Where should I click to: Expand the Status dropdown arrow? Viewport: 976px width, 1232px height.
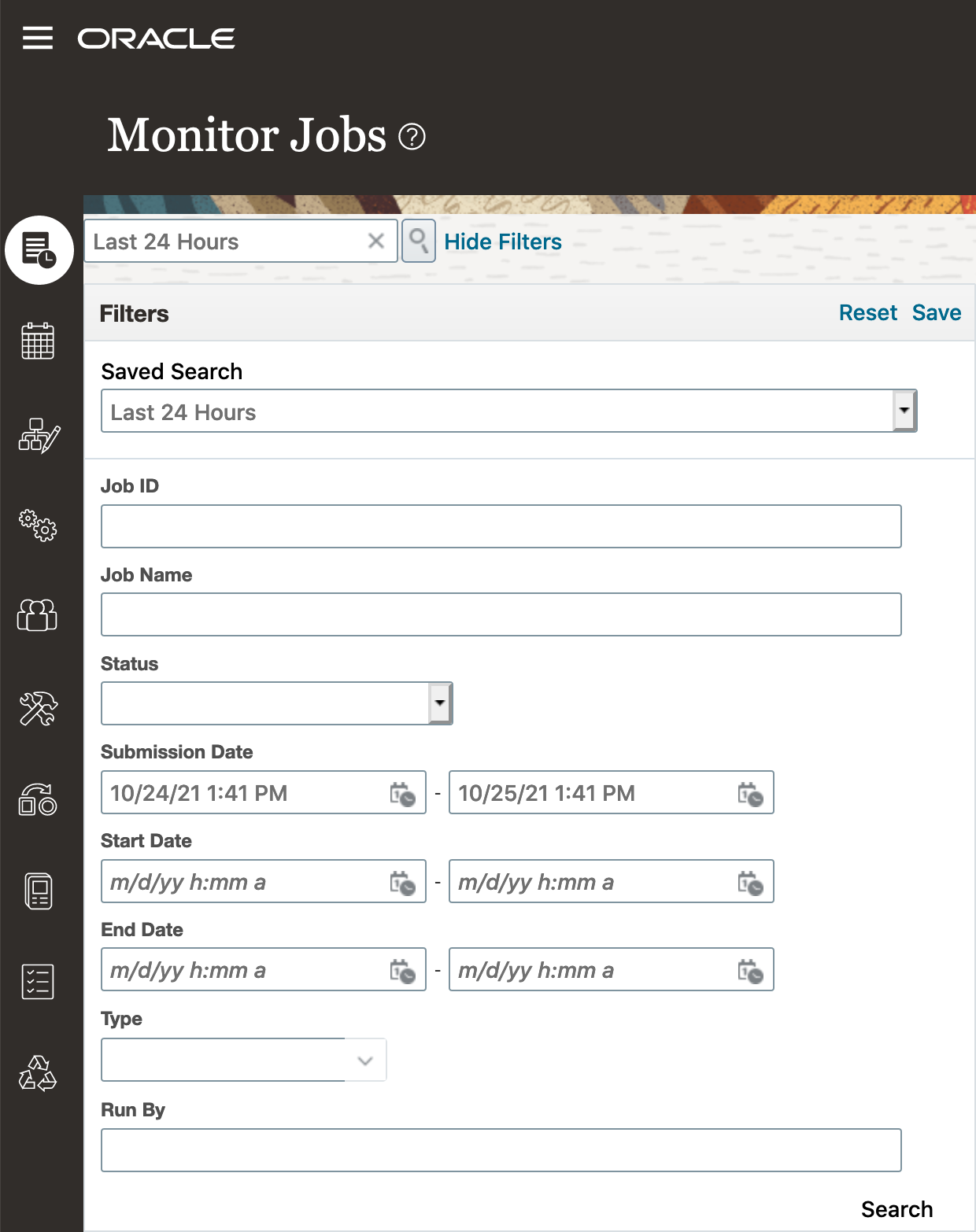(x=440, y=703)
